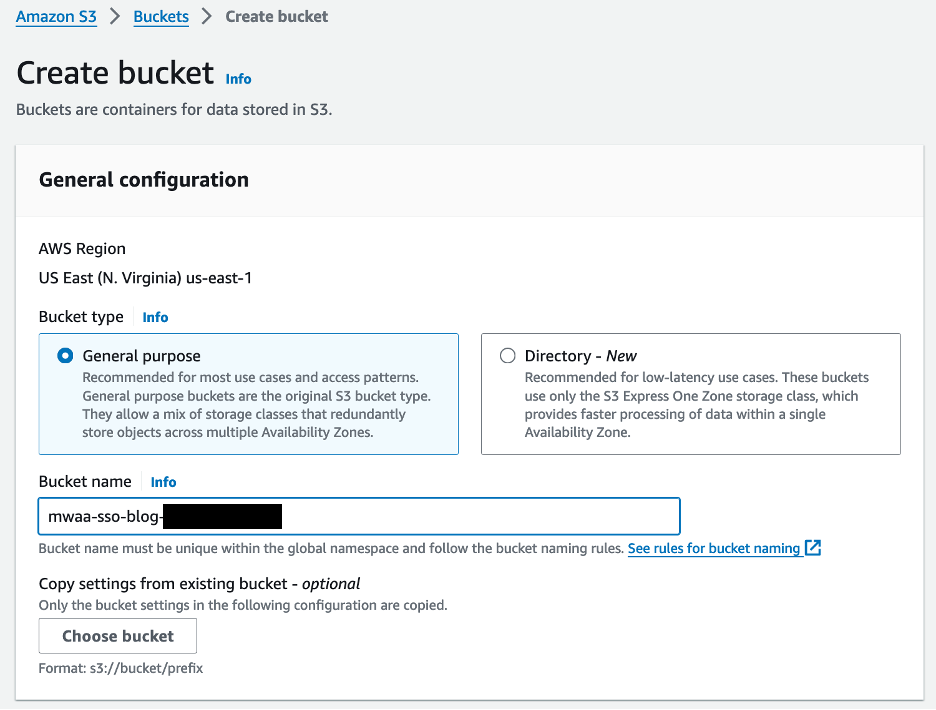Click the General configuration section header
936x710 pixels.
tap(144, 180)
